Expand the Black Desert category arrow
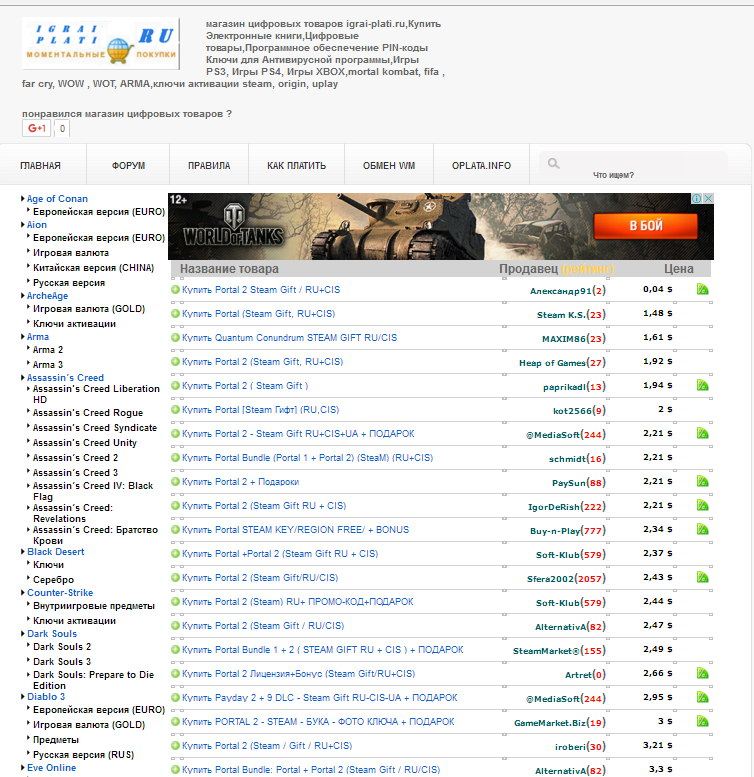This screenshot has width=754, height=777. (x=23, y=552)
